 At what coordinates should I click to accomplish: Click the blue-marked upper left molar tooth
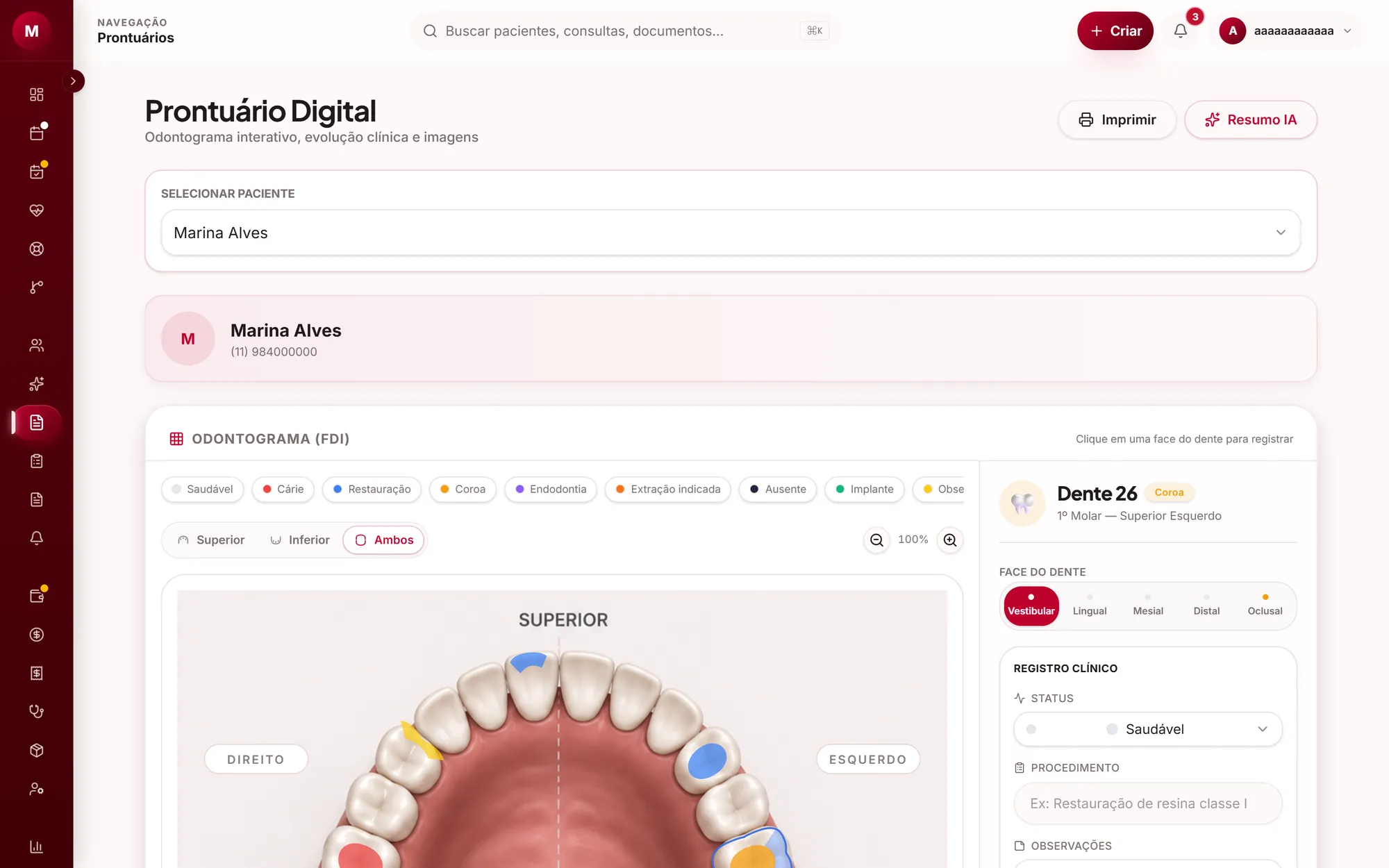[708, 761]
